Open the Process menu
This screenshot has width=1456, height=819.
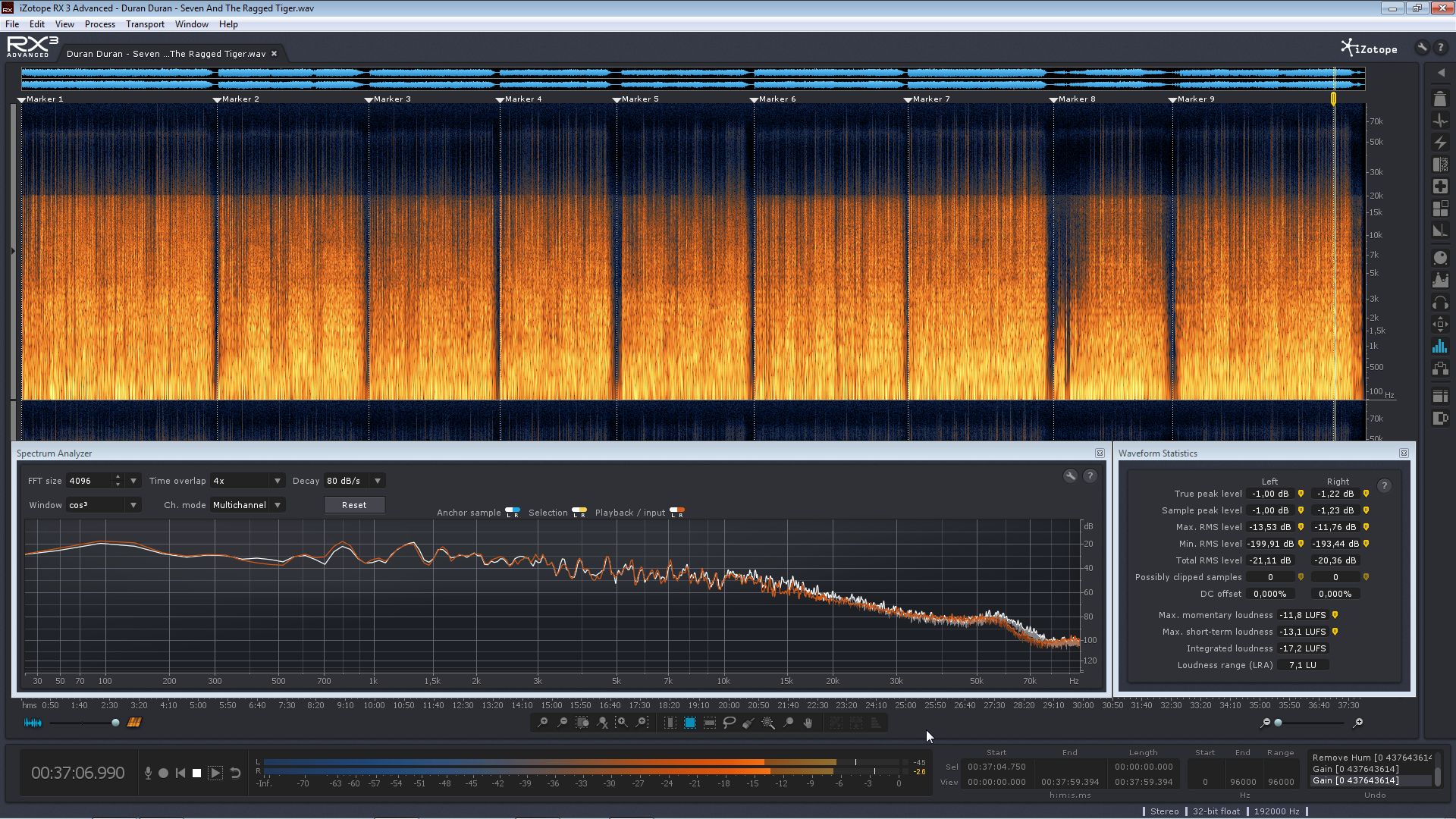pos(100,24)
